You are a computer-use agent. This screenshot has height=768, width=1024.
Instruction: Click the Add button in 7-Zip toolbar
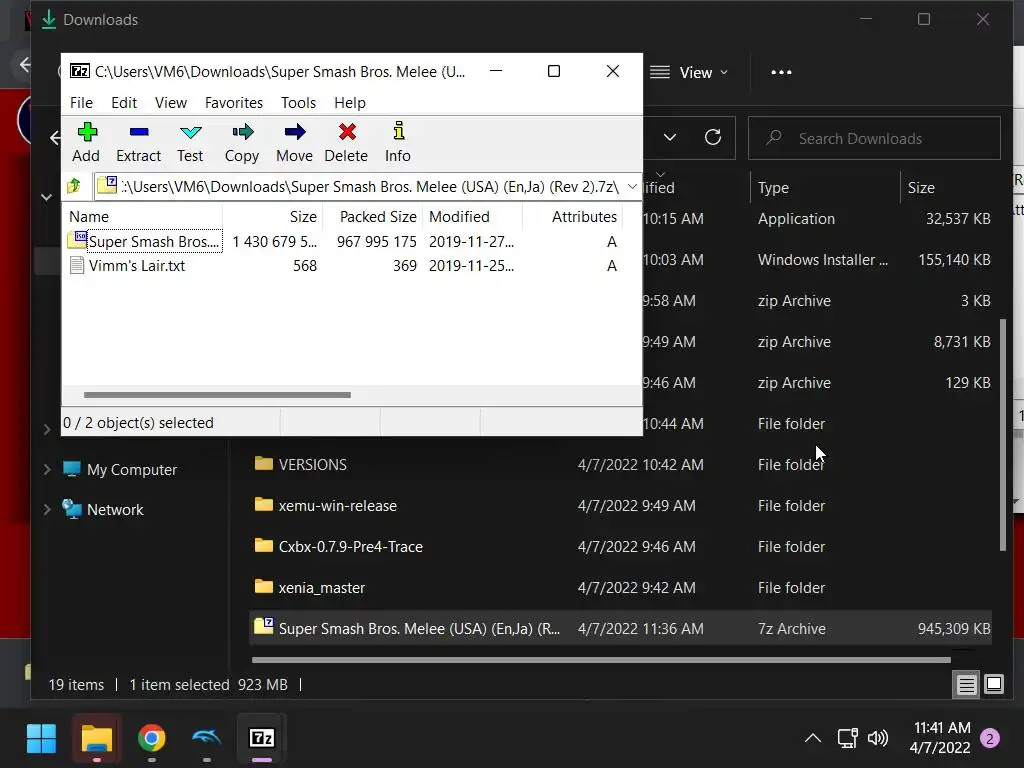[x=86, y=142]
